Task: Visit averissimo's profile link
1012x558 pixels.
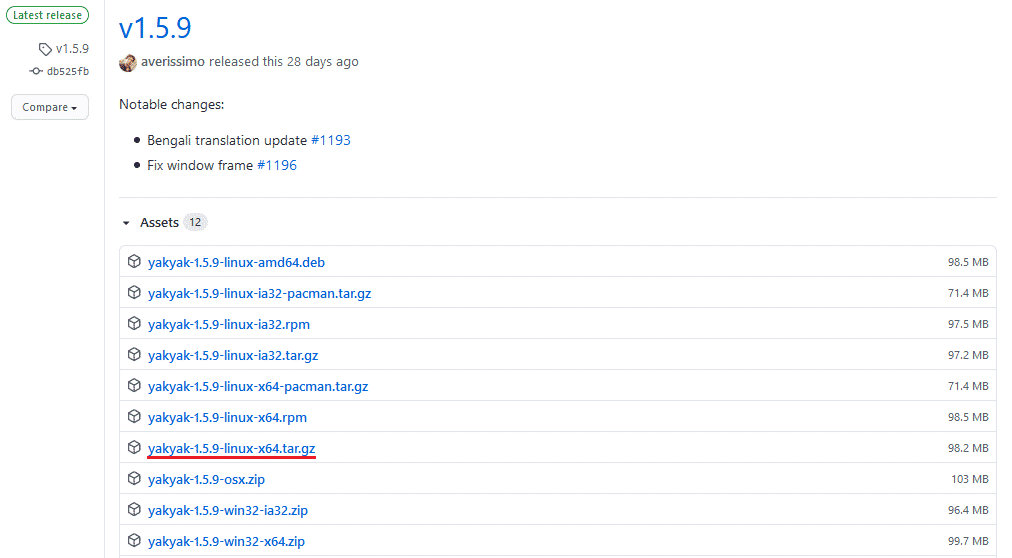Action: pyautogui.click(x=172, y=61)
